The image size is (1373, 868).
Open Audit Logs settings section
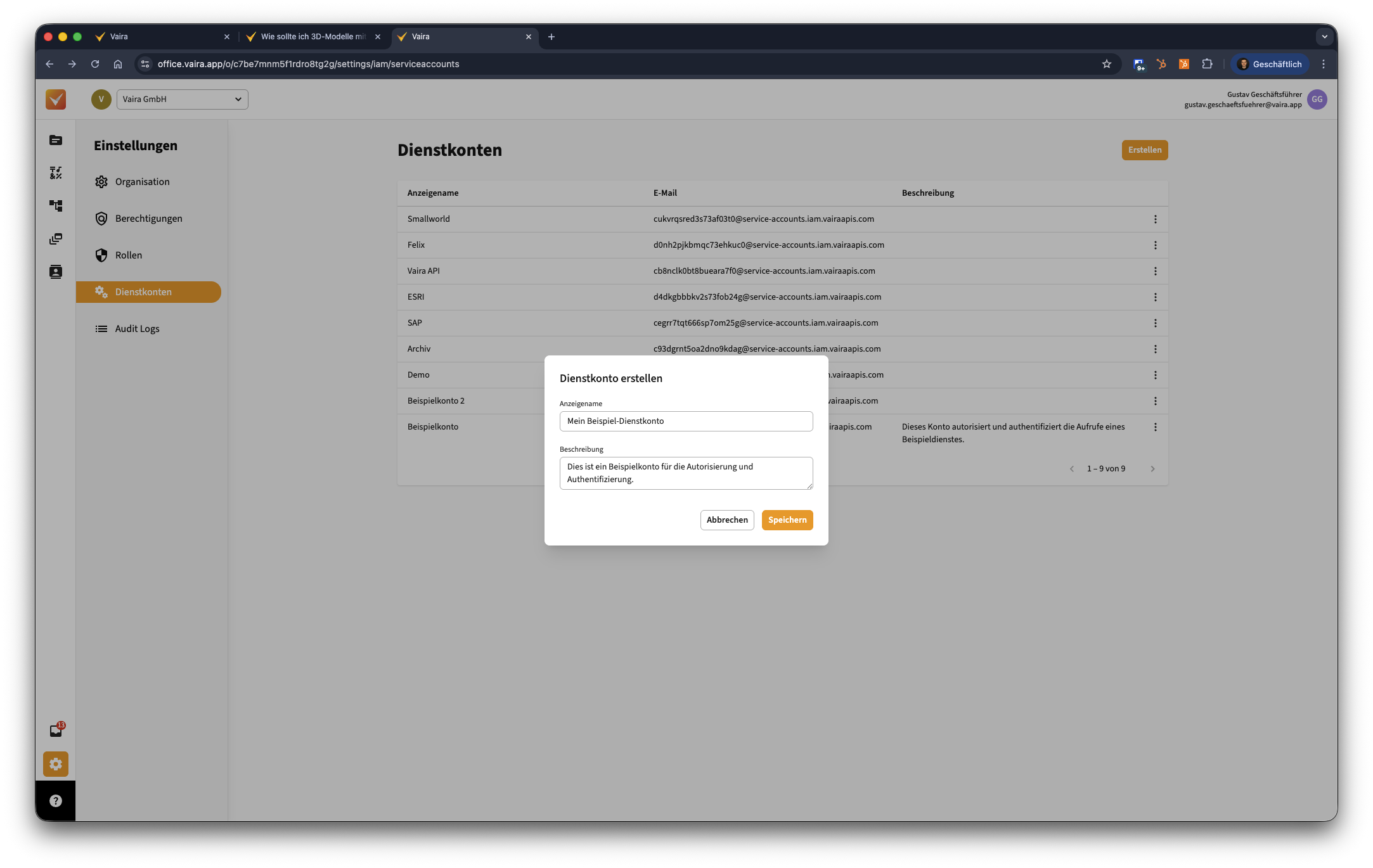137,329
